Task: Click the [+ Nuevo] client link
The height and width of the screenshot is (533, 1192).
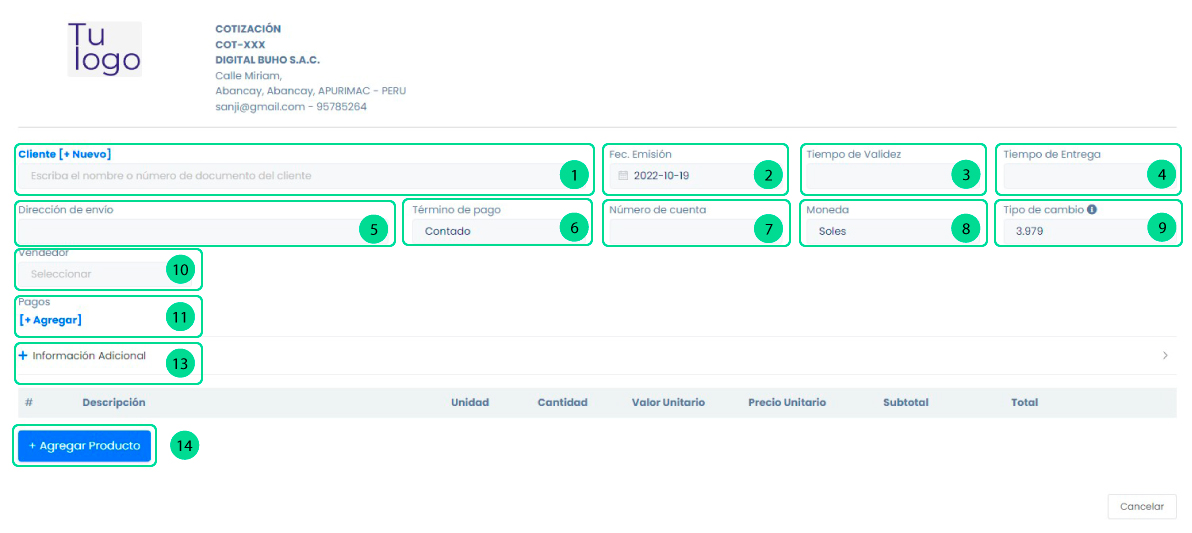Action: click(85, 154)
